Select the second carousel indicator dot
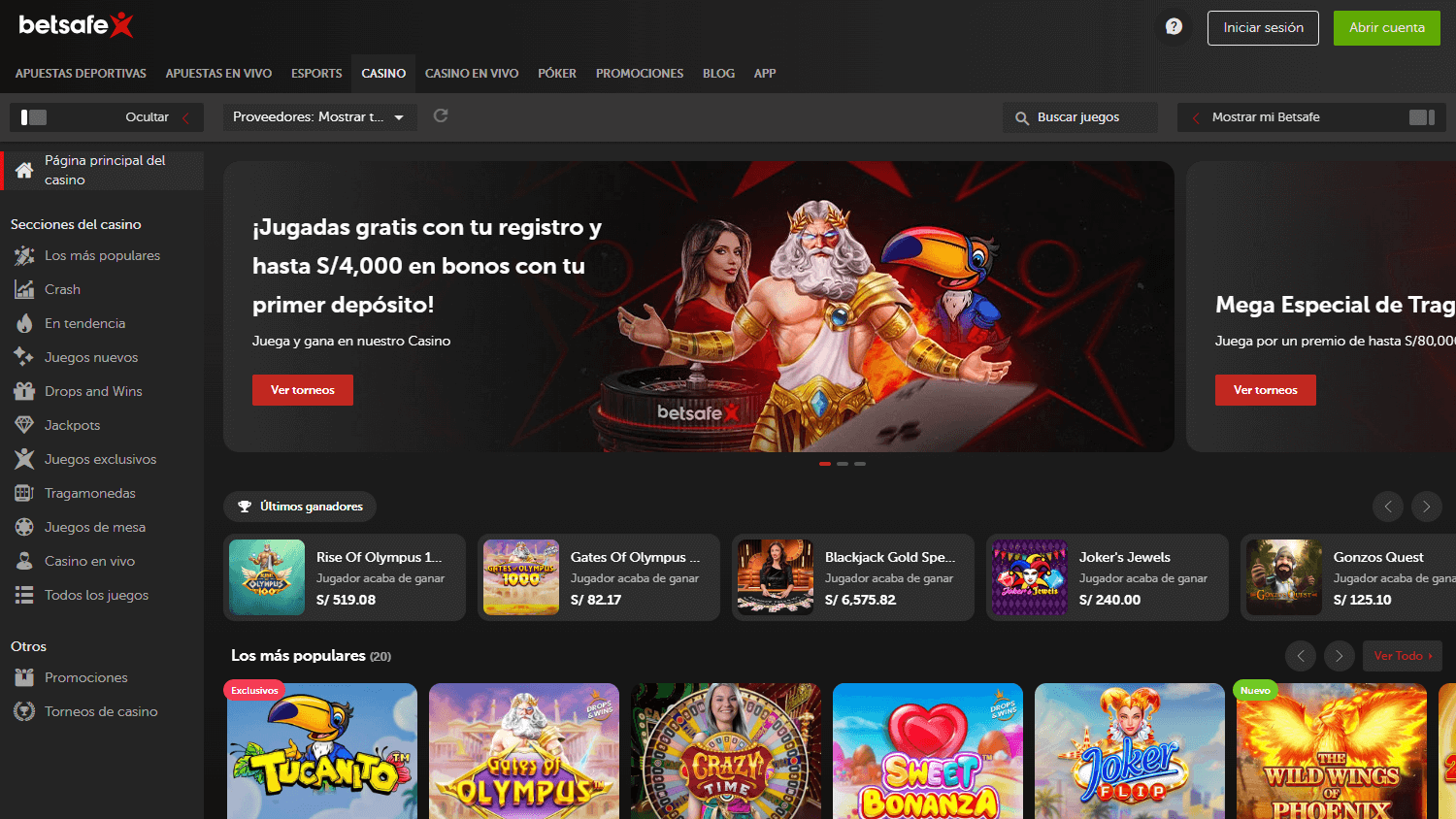 842,464
